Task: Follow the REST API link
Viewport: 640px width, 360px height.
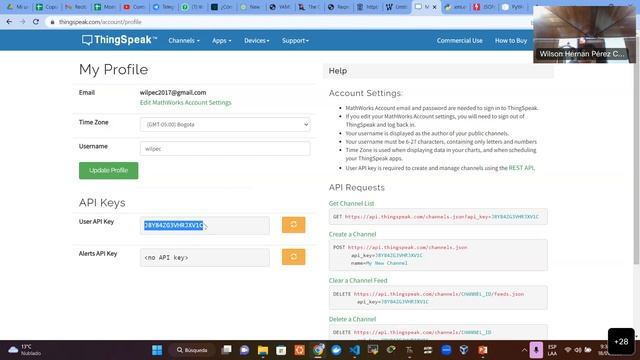Action: [521, 168]
